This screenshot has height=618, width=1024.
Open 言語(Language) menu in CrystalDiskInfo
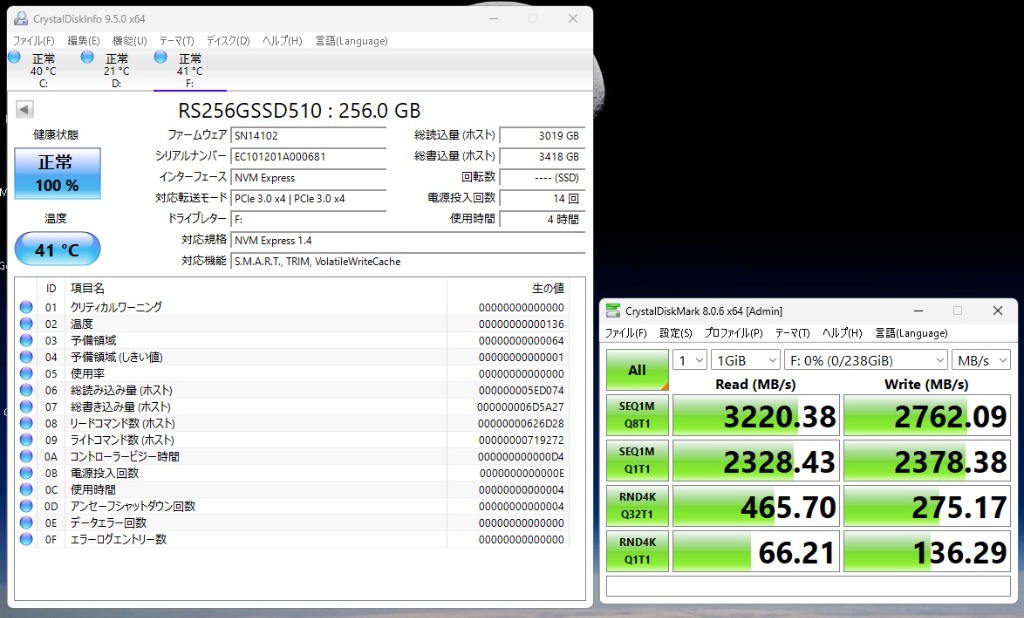[x=351, y=41]
